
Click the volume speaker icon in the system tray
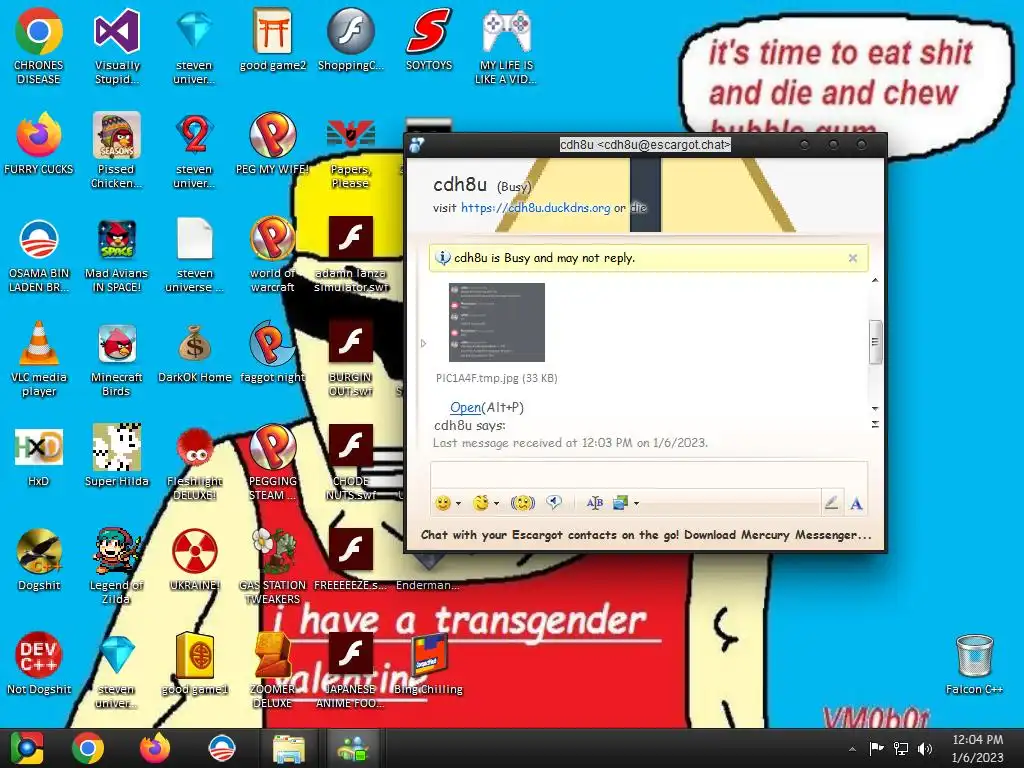925,749
